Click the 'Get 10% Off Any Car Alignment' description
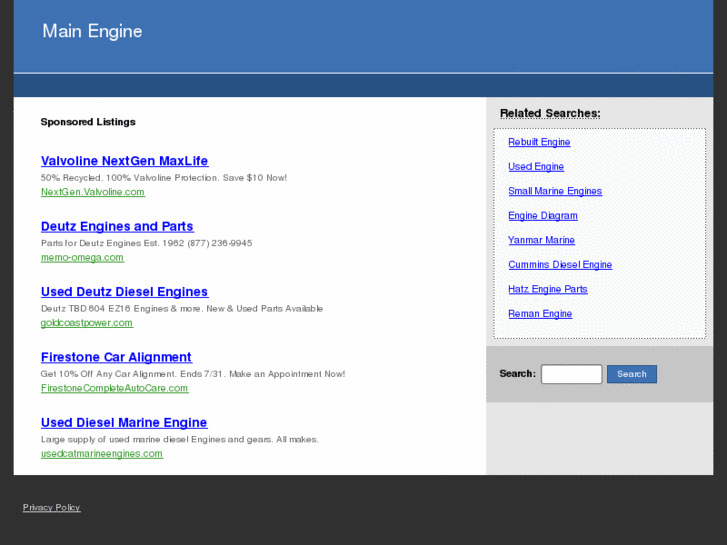 point(193,374)
